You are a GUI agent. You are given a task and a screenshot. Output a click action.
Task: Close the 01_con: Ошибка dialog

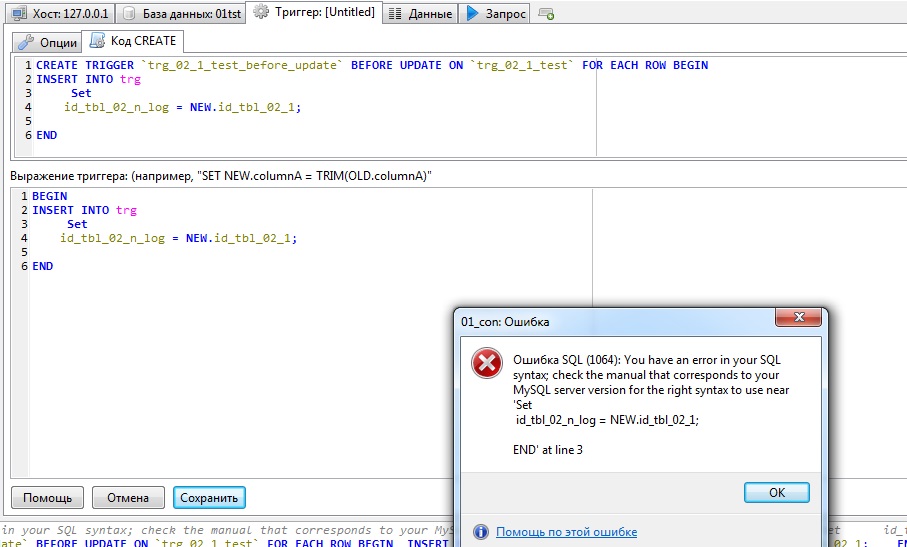click(x=802, y=320)
